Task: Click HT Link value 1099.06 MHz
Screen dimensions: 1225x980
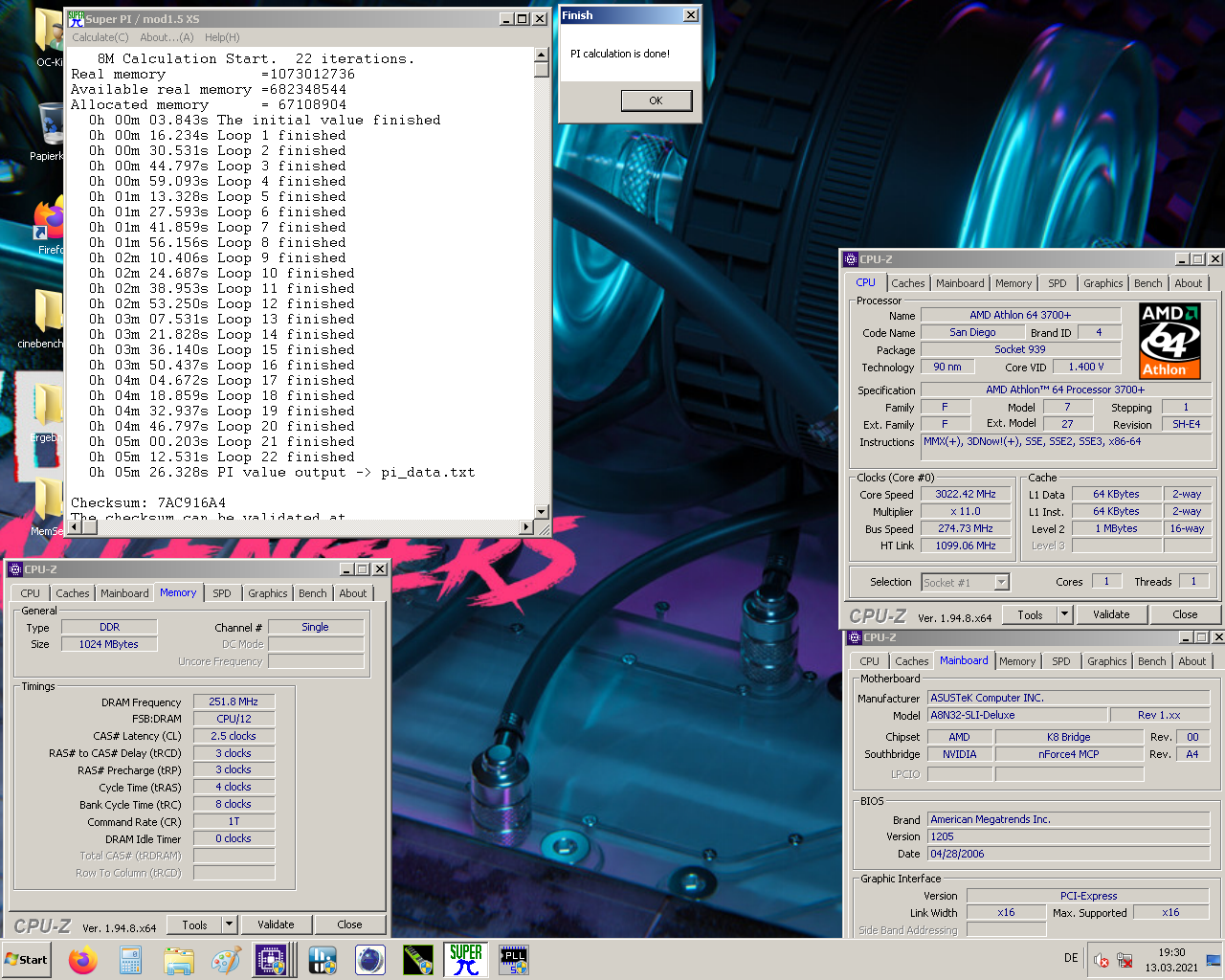Action: 966,546
